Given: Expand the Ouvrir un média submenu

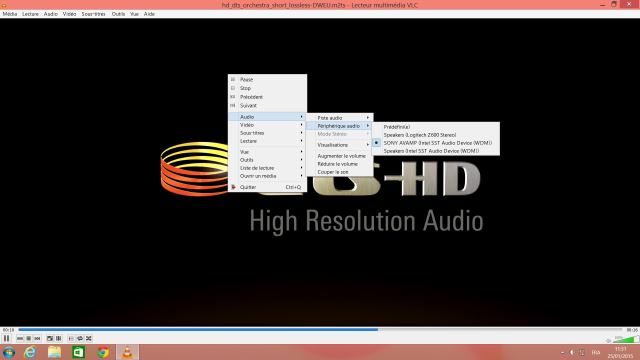Looking at the screenshot, I should 267,176.
